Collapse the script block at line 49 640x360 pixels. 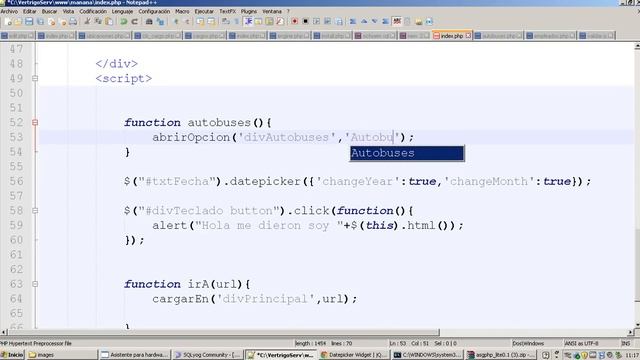click(35, 78)
